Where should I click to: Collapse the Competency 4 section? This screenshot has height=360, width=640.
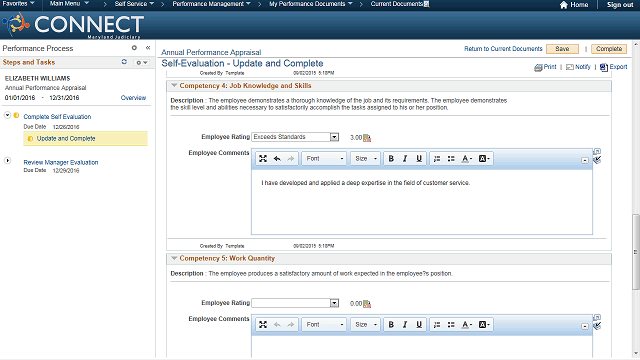tap(174, 86)
